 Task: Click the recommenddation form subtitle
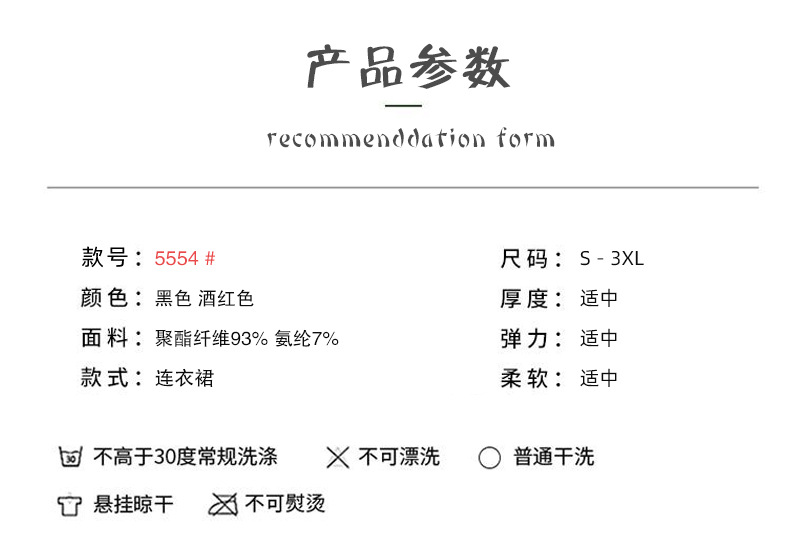[x=410, y=138]
